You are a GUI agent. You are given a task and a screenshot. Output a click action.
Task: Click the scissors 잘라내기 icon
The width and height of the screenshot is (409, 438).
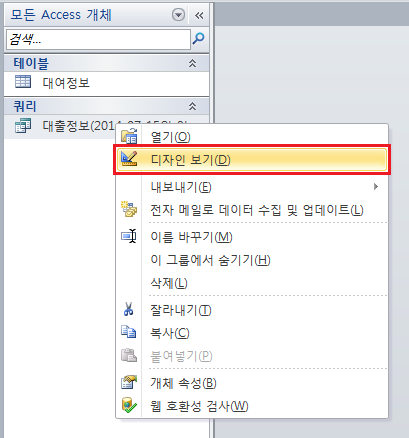[x=129, y=309]
